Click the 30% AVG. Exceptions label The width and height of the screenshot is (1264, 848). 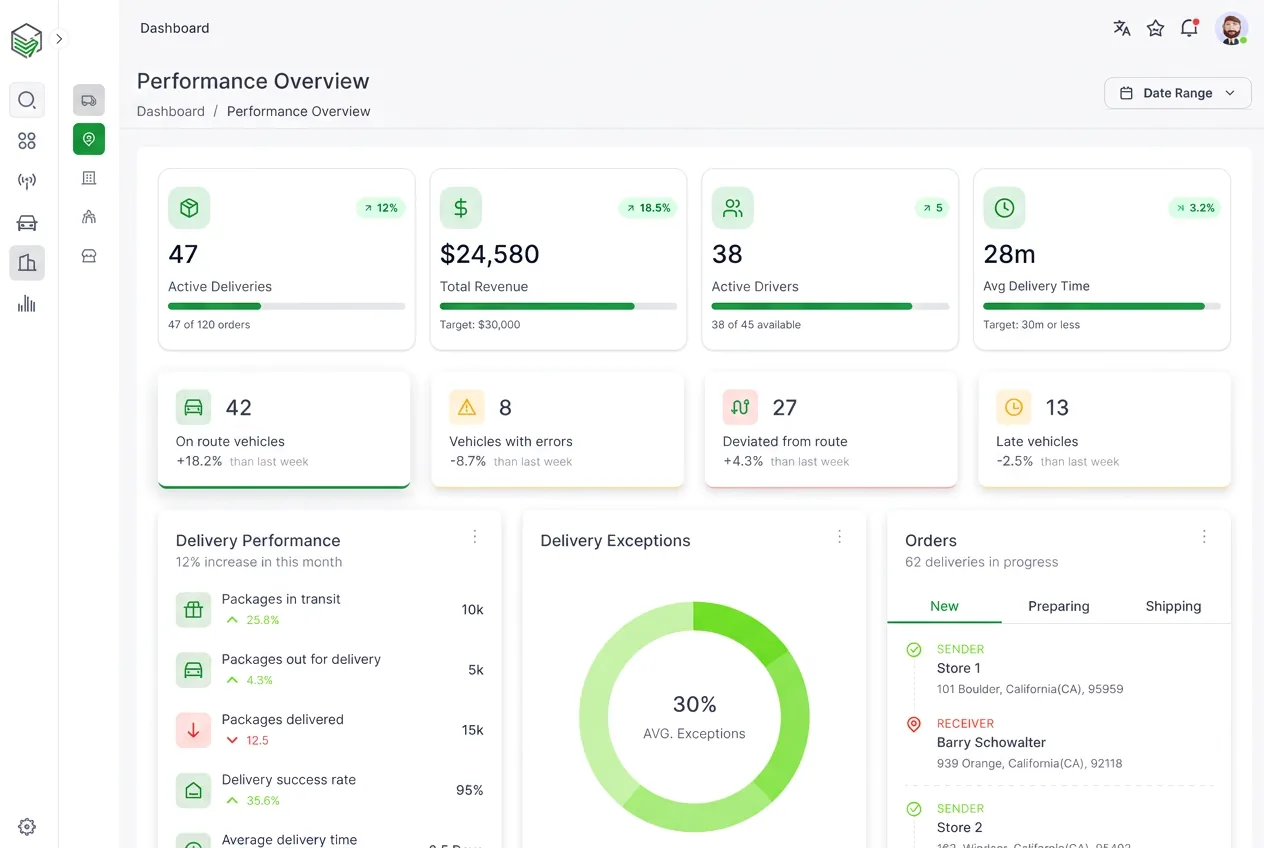coord(694,717)
